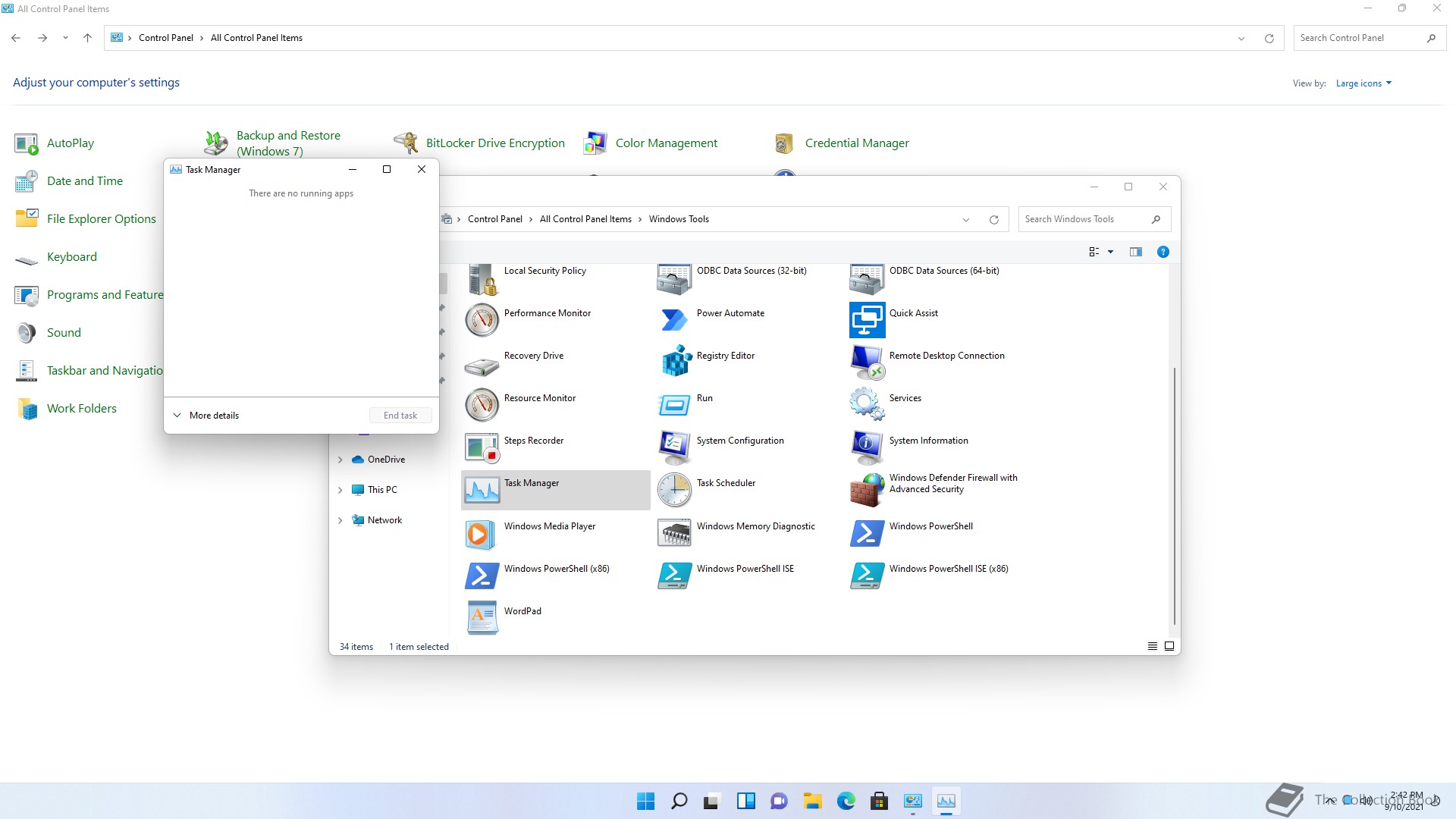Viewport: 1456px width, 819px height.
Task: Select the Task Manager icon in Windows Tools
Action: click(x=482, y=490)
